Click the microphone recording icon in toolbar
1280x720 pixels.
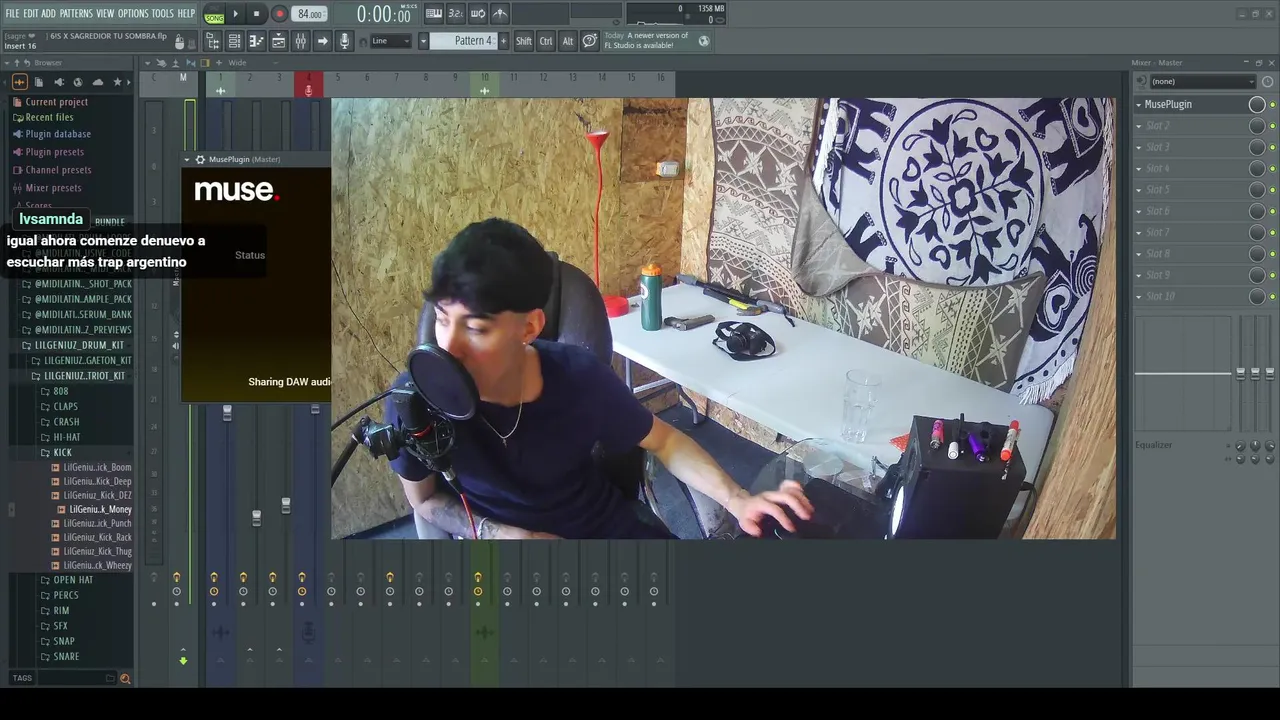pyautogui.click(x=344, y=41)
